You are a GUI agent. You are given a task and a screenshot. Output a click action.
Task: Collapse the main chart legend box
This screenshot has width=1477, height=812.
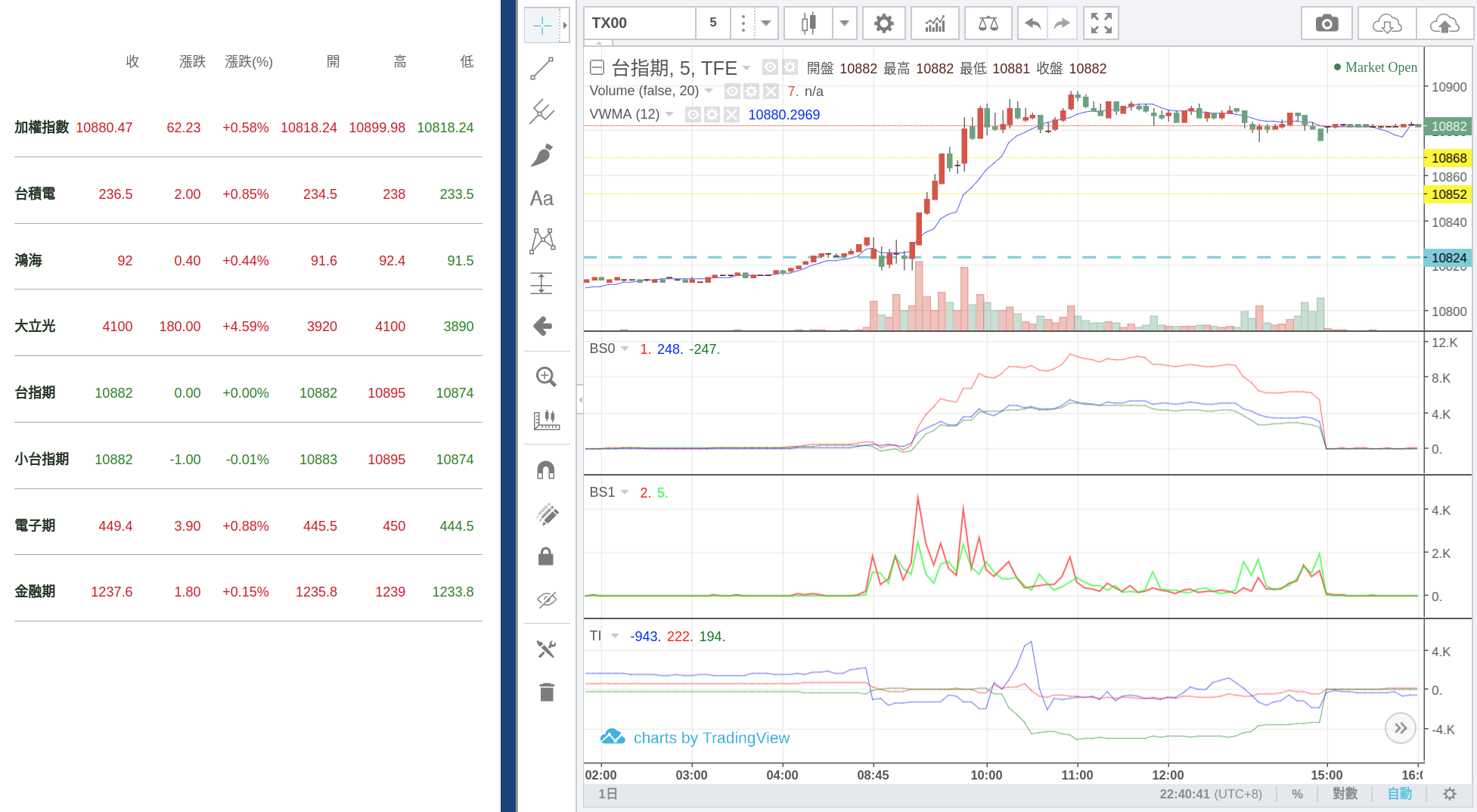tap(597, 68)
